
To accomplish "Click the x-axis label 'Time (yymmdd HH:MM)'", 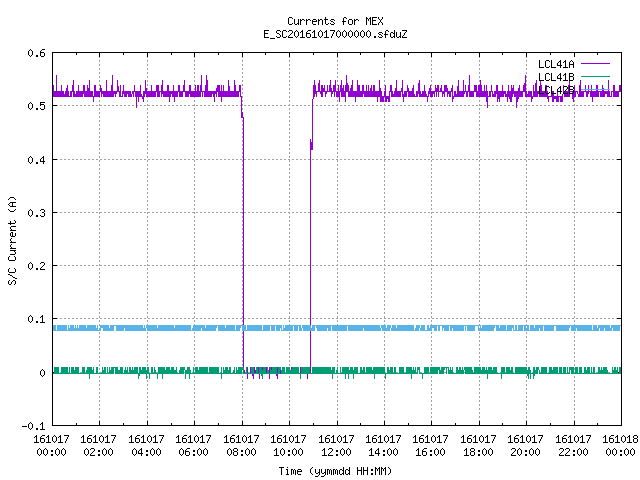I will pos(335,471).
